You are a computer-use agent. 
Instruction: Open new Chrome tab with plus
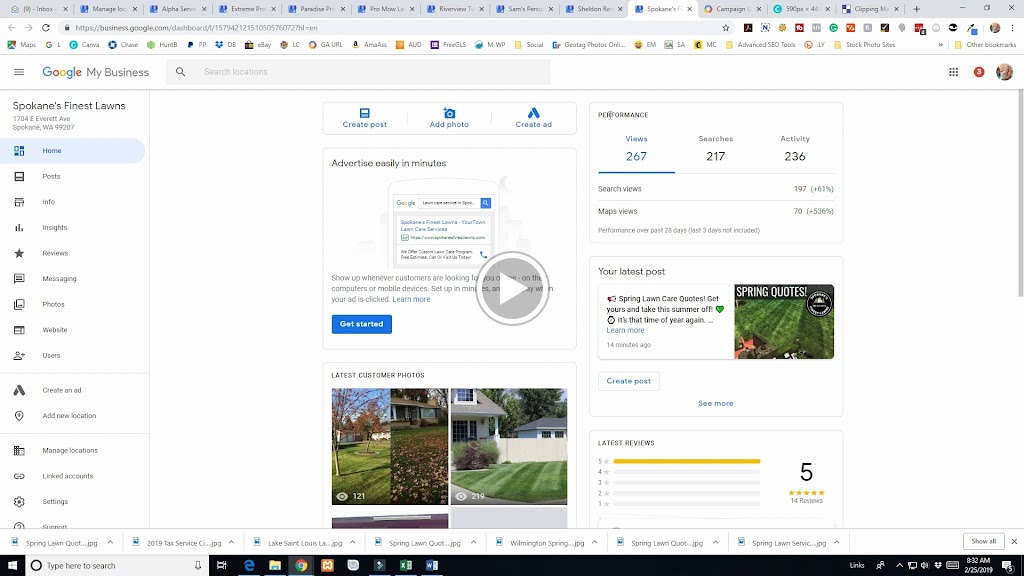(916, 9)
